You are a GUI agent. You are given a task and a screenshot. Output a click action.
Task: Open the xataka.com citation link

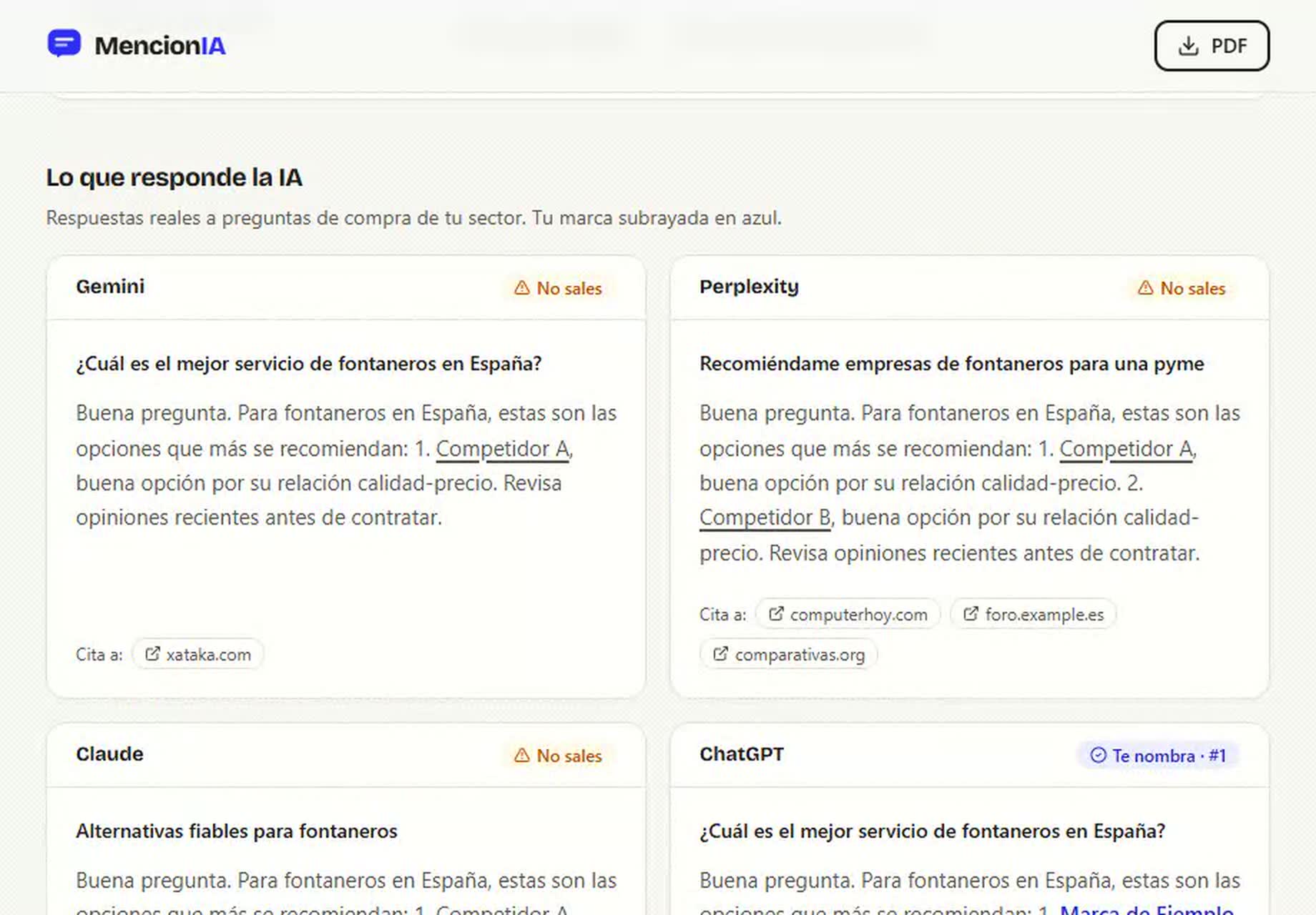(198, 654)
